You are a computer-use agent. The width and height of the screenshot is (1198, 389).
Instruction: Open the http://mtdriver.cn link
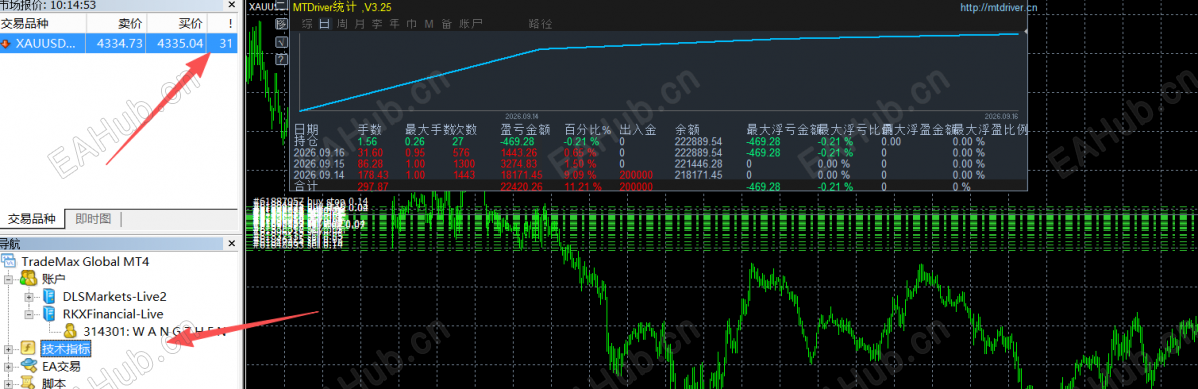pos(999,8)
